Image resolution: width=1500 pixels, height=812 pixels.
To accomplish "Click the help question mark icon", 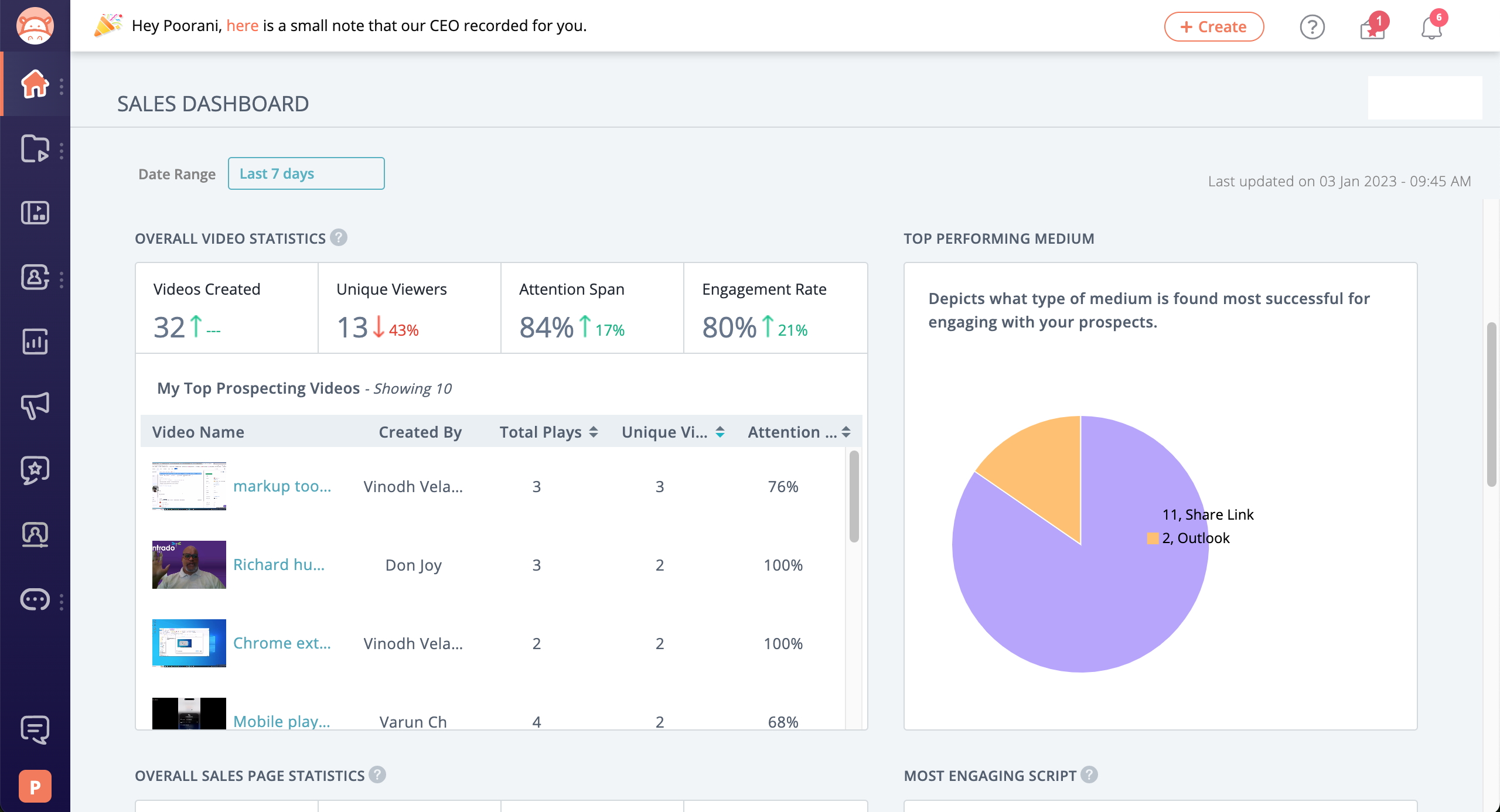I will [x=1312, y=27].
